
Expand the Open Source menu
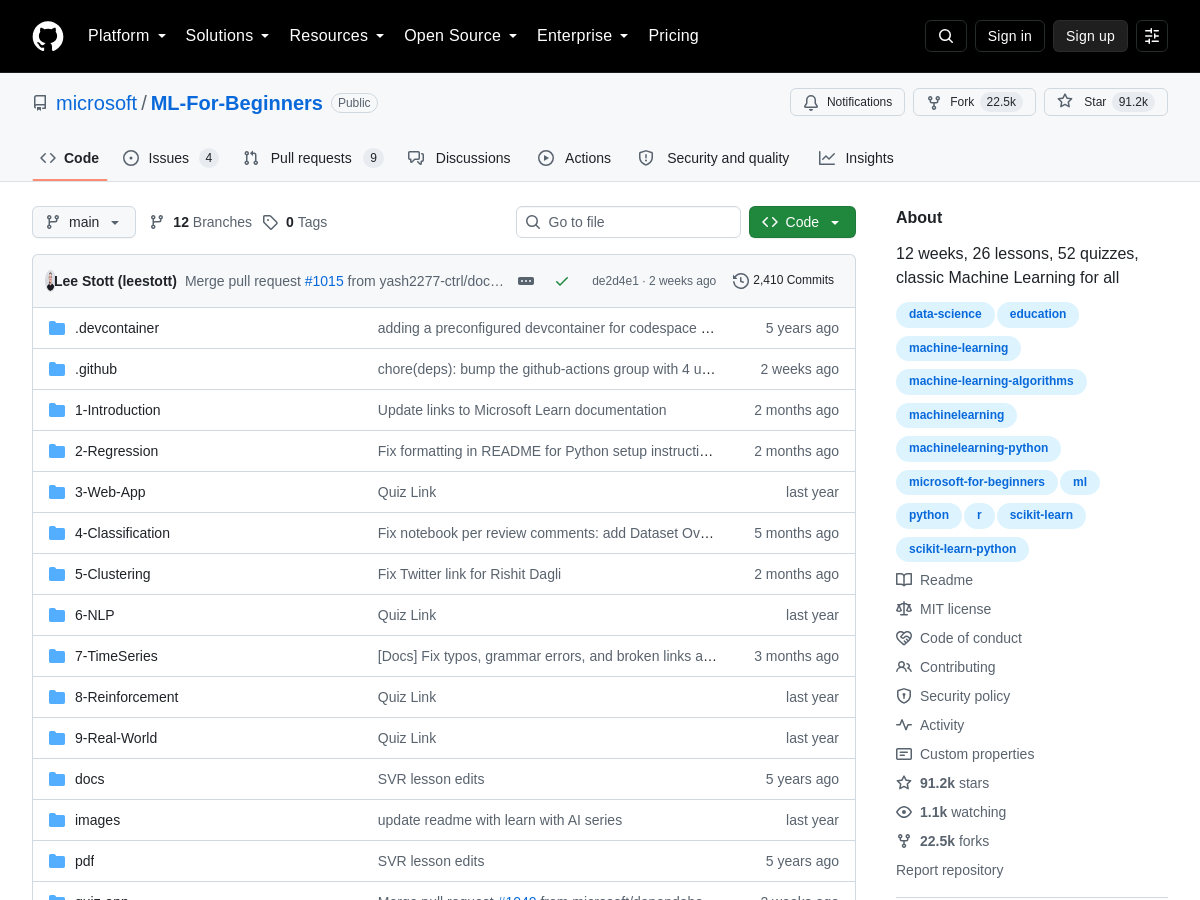tap(461, 36)
